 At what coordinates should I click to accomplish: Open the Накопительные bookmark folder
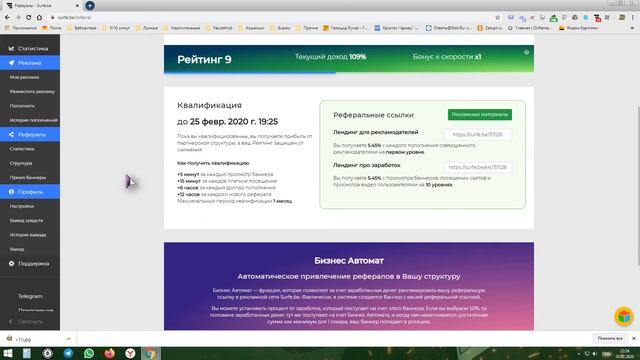pos(182,28)
